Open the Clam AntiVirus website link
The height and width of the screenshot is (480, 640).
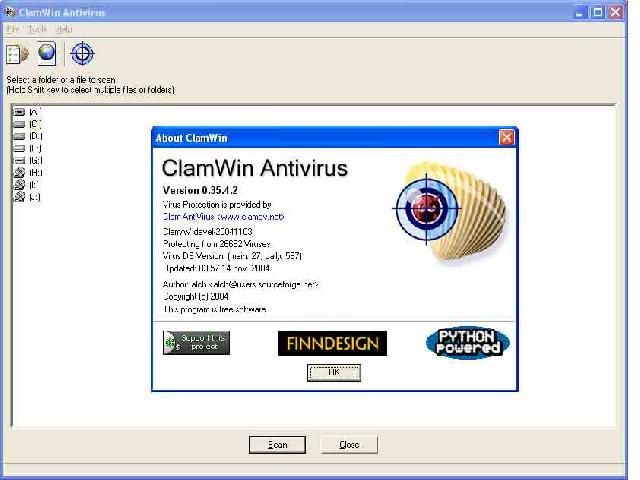tap(223, 217)
